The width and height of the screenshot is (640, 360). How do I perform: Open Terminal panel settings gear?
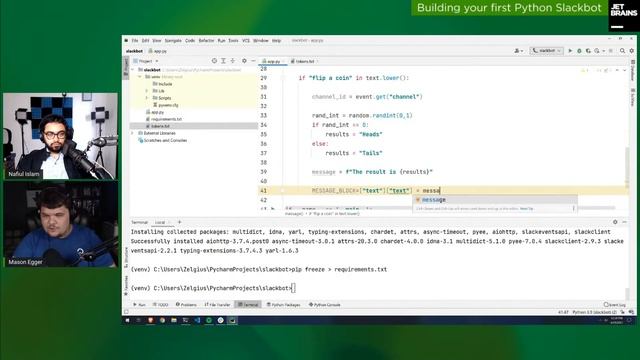[x=615, y=222]
